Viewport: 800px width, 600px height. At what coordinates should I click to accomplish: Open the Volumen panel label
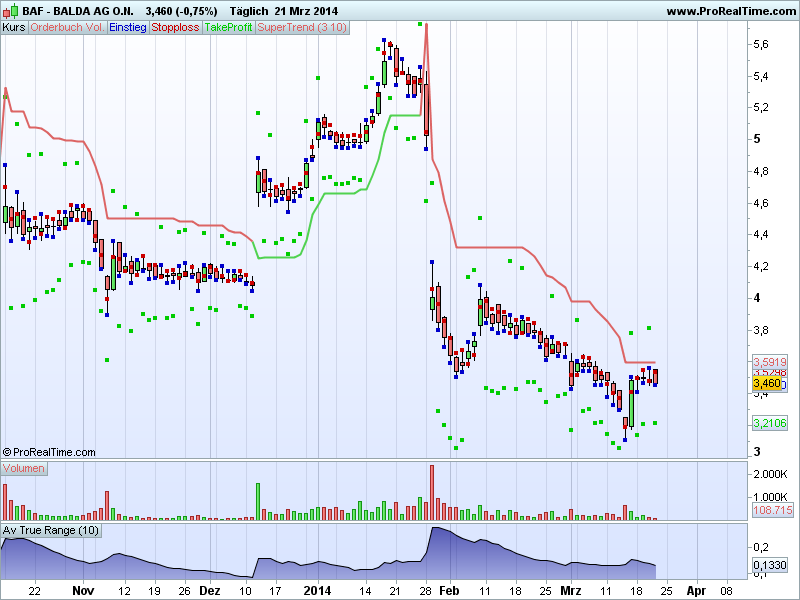[24, 468]
